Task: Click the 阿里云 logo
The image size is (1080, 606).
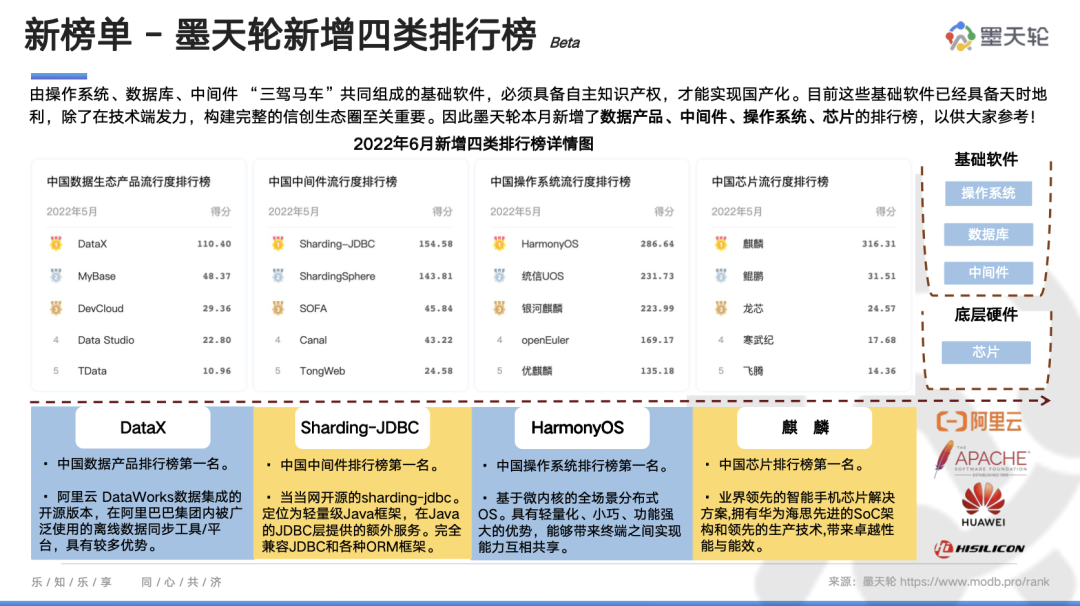Action: pos(979,421)
